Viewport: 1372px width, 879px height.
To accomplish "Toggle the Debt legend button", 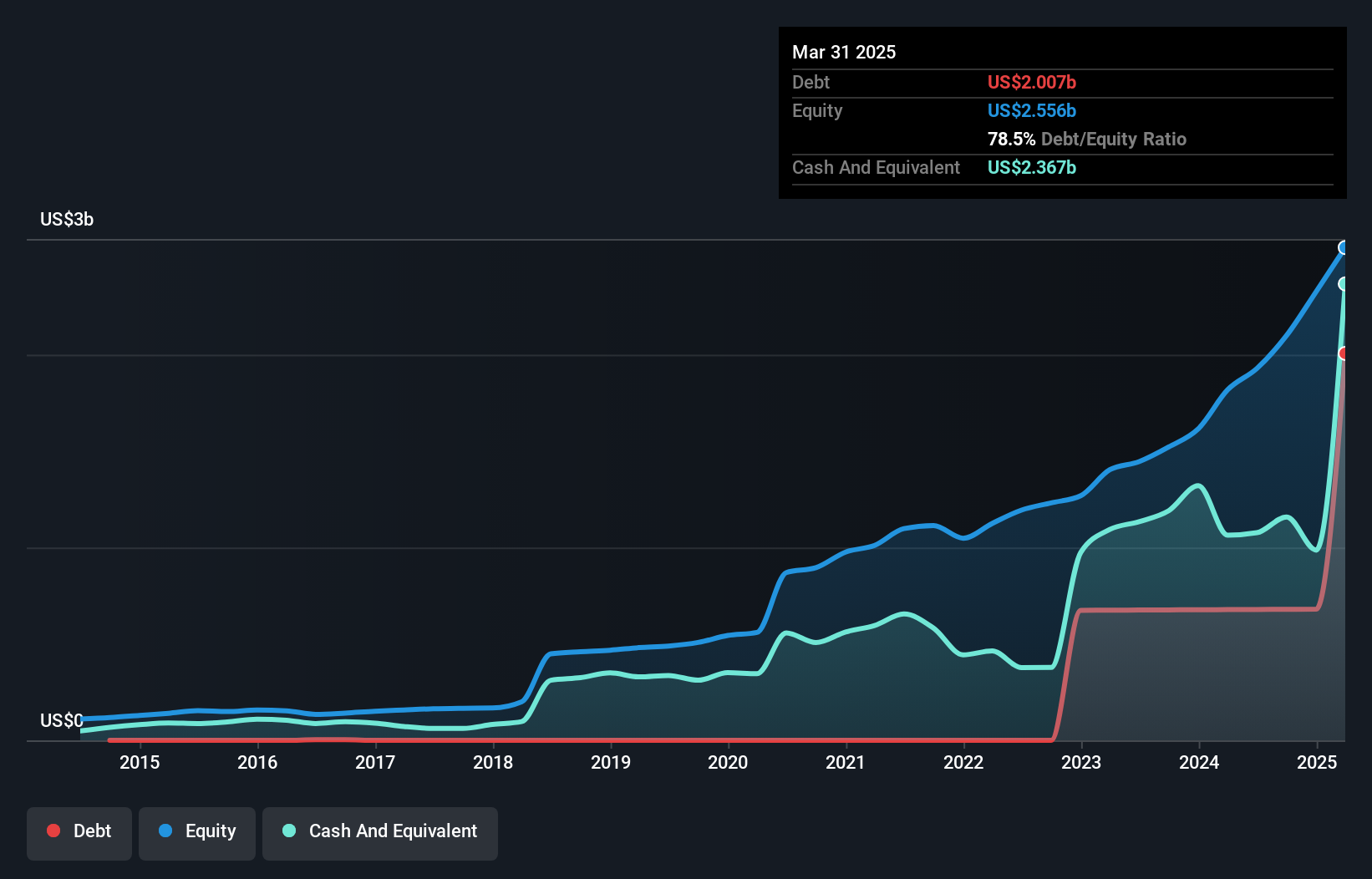I will point(79,833).
